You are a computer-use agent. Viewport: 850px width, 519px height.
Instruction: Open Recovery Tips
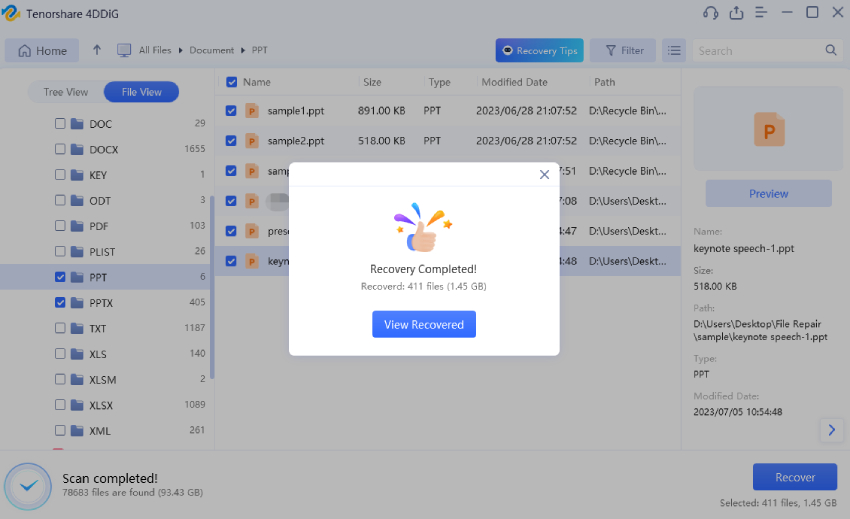click(539, 50)
